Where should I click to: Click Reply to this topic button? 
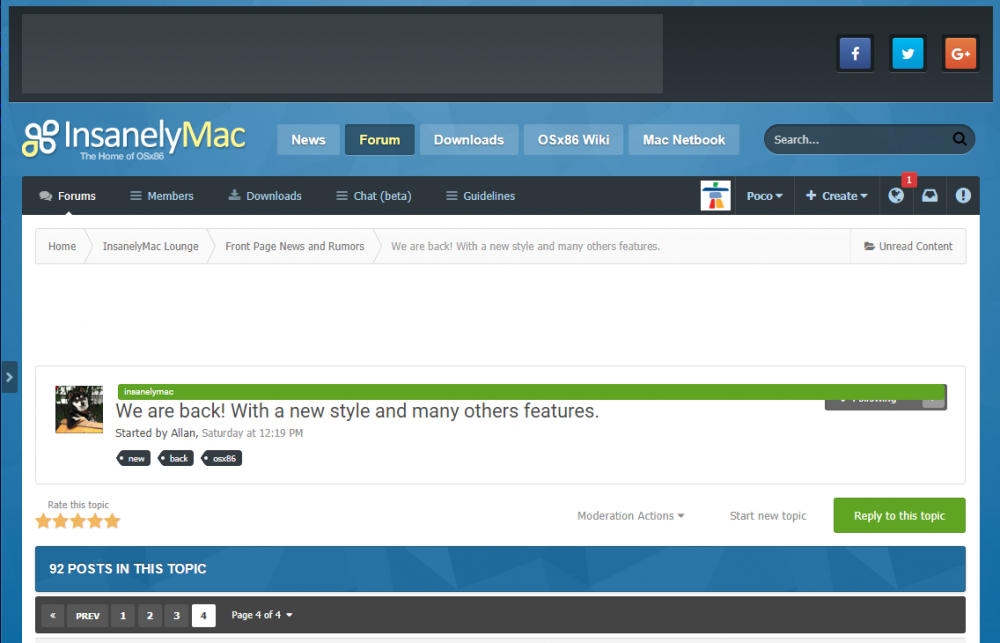(899, 515)
